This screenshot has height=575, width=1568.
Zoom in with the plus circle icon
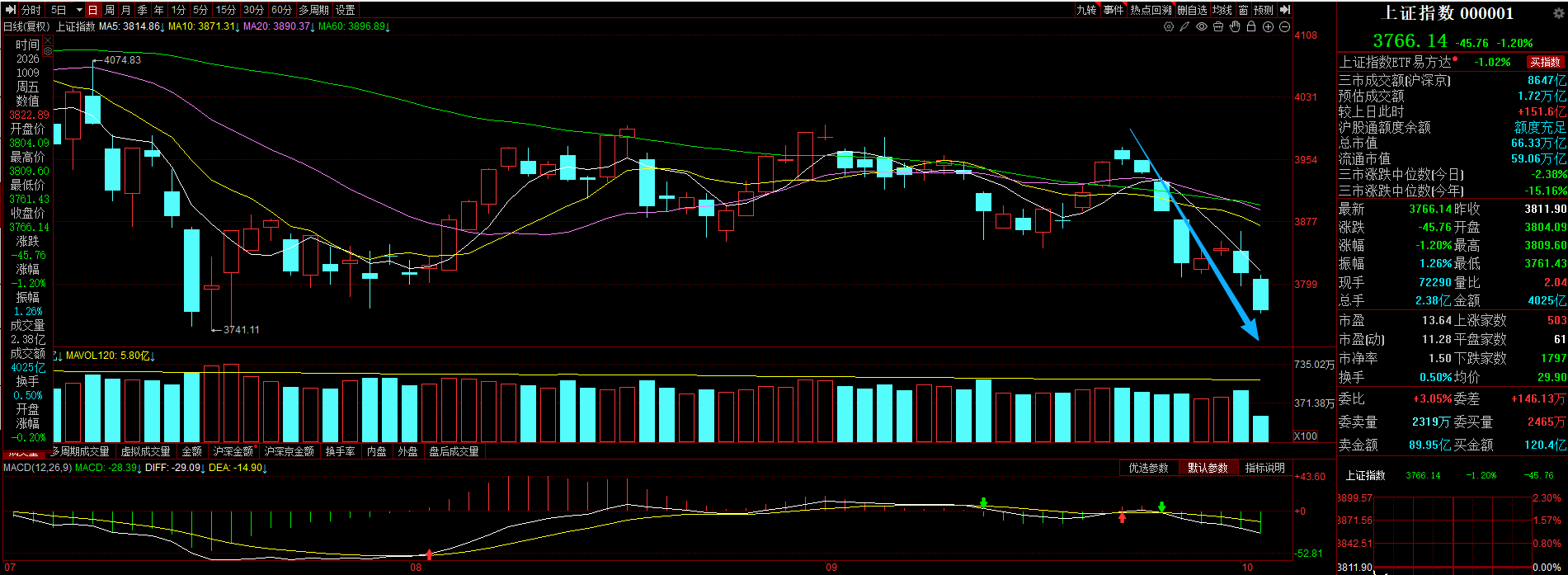(x=1268, y=26)
